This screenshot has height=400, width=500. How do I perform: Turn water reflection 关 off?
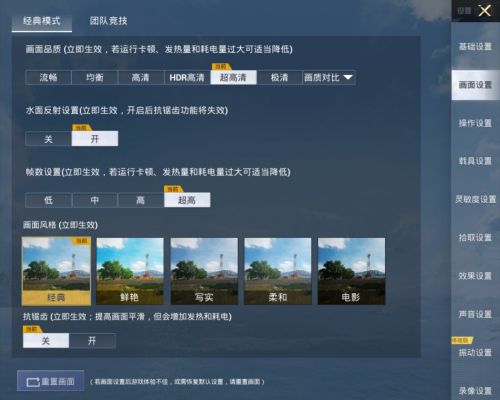click(x=48, y=139)
